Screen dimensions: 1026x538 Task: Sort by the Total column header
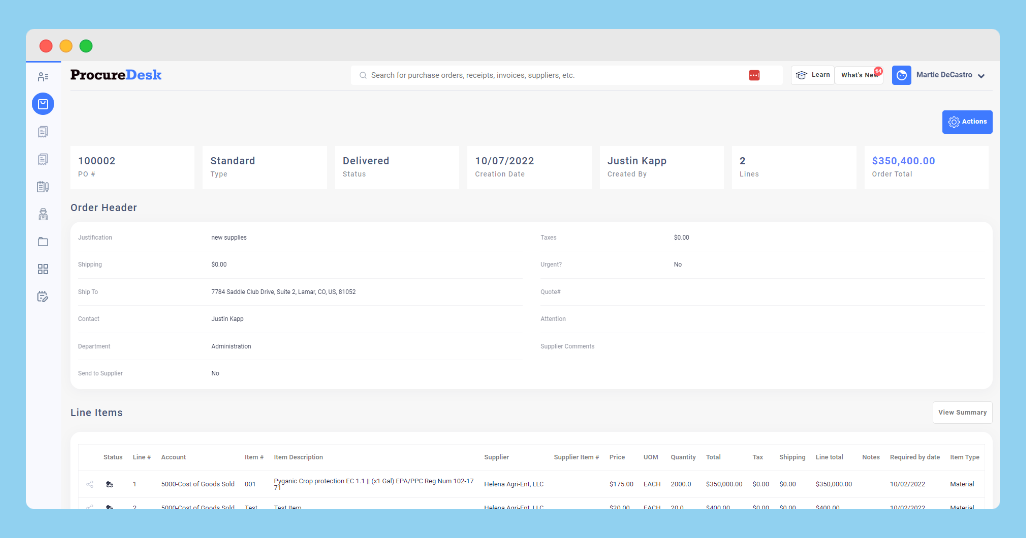[x=713, y=457]
